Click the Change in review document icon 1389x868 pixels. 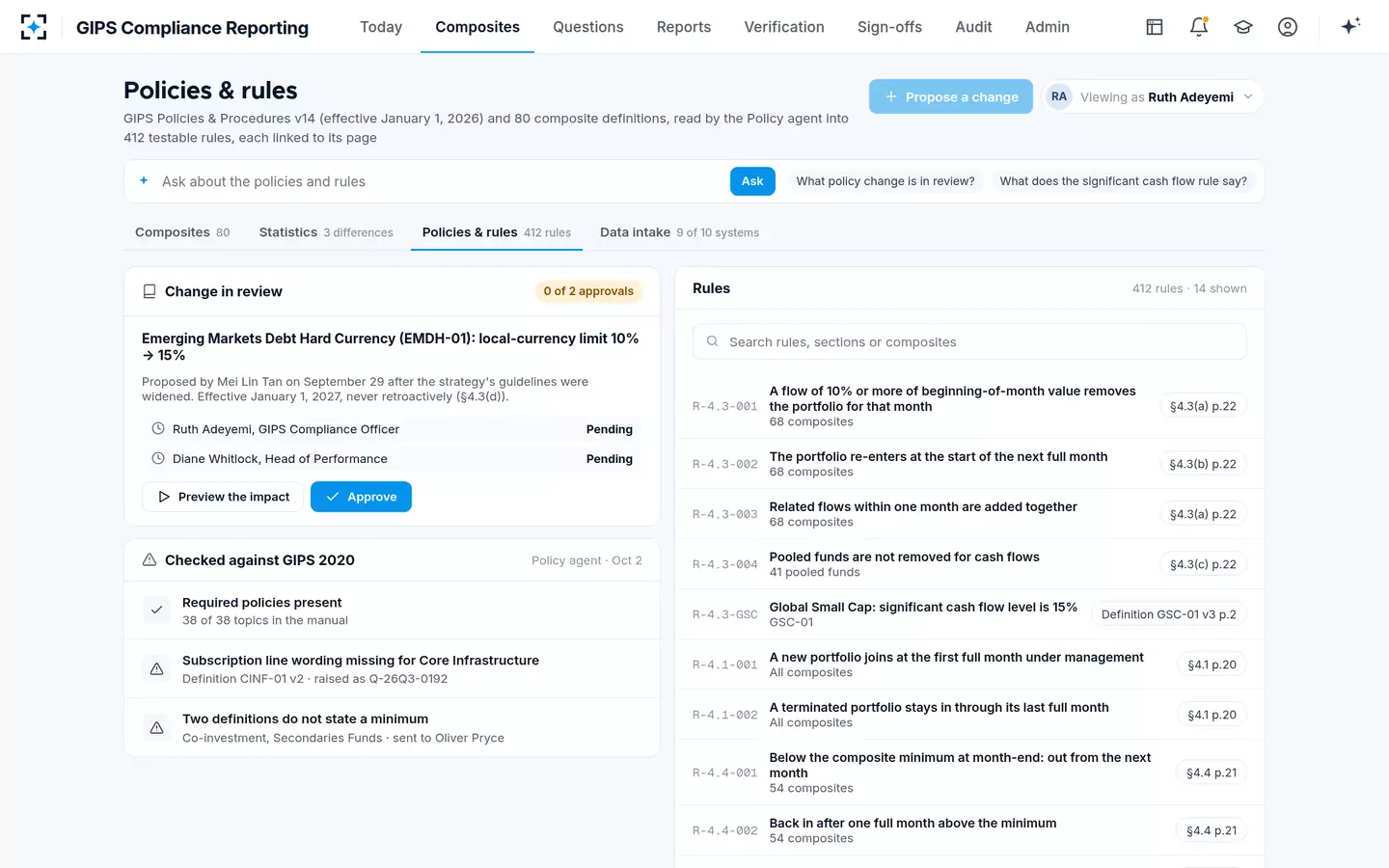(x=150, y=291)
